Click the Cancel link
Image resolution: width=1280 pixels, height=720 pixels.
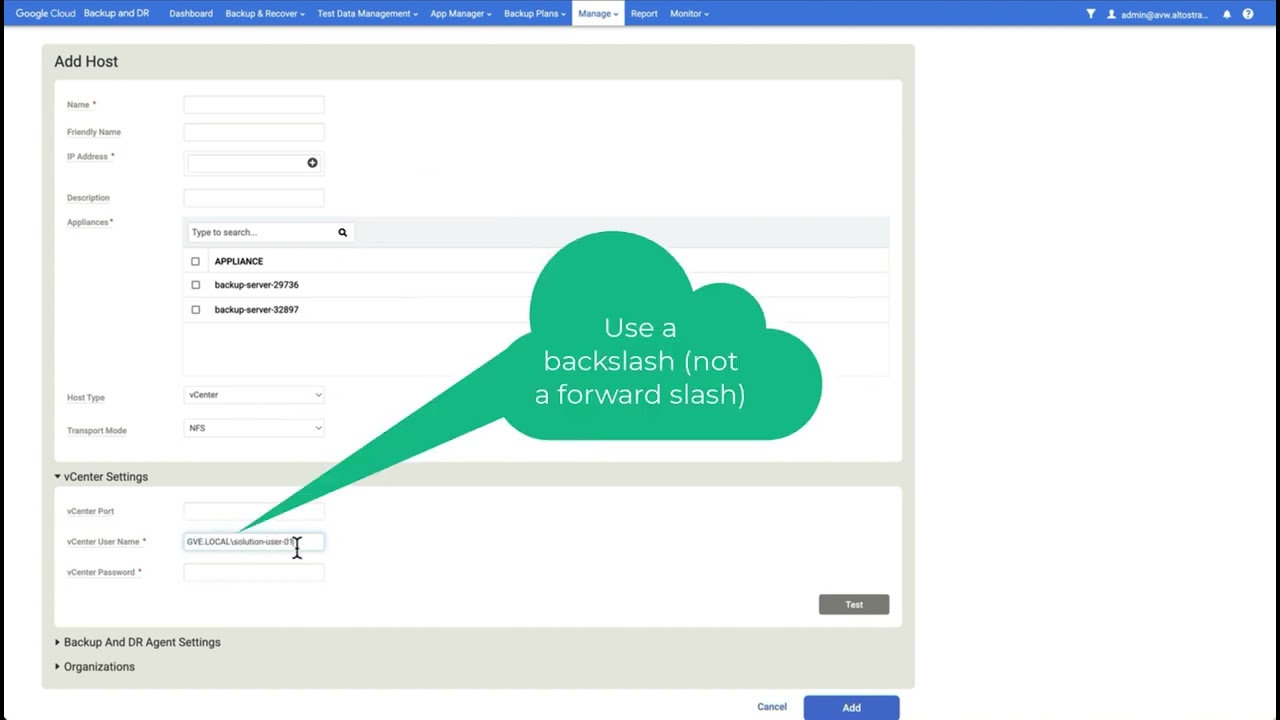tap(772, 707)
